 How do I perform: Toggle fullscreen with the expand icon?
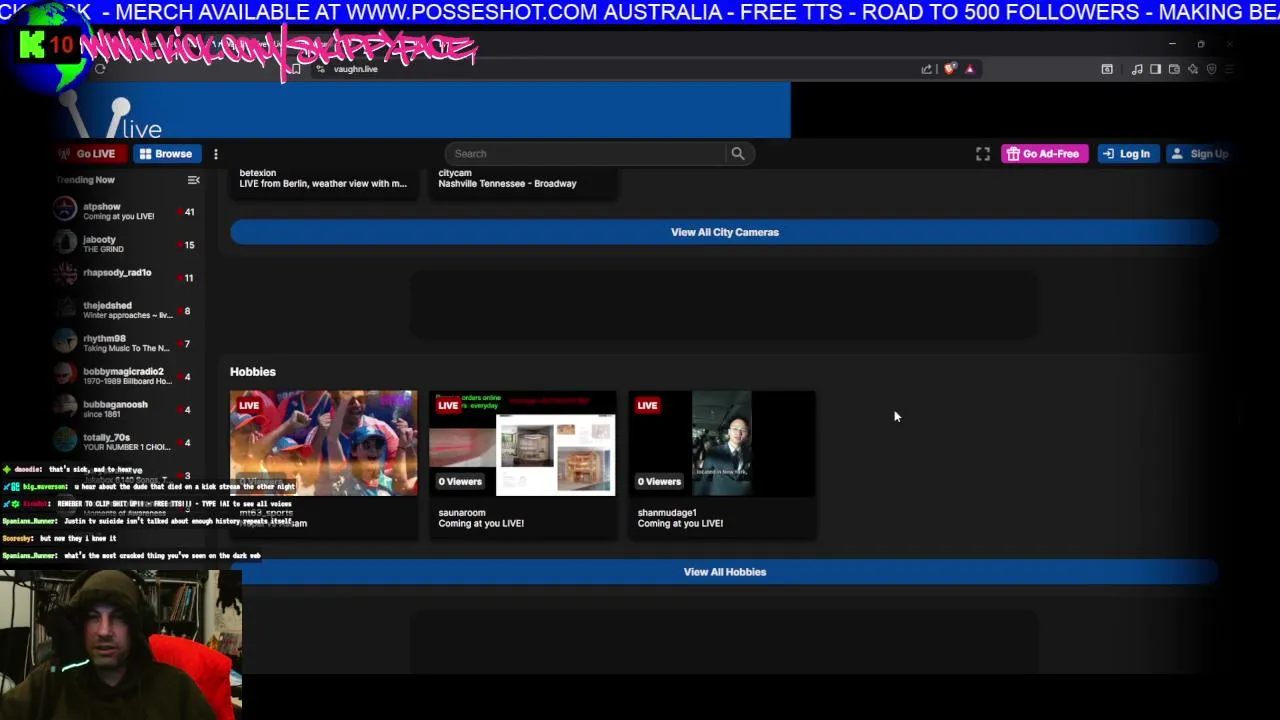pyautogui.click(x=983, y=154)
